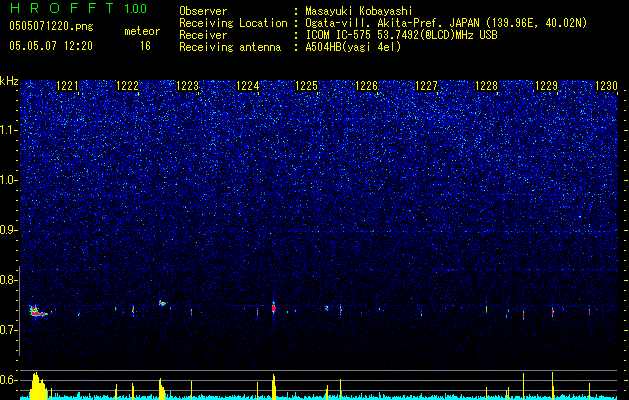Viewport: 629px width, 400px height.
Task: Click the 1224 time marker
Action: point(247,85)
